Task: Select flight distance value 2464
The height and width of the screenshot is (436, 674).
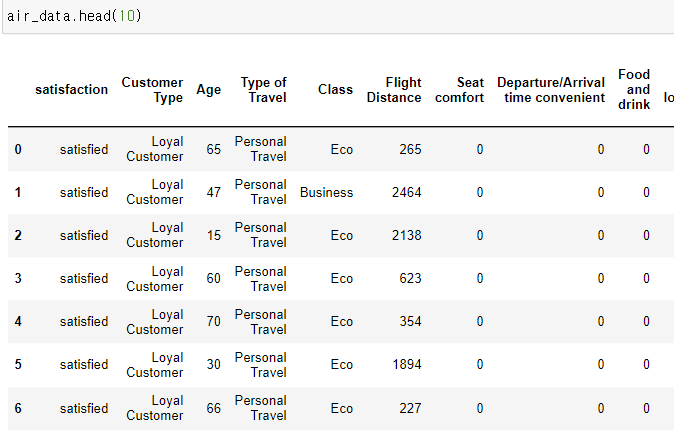Action: [x=404, y=193]
